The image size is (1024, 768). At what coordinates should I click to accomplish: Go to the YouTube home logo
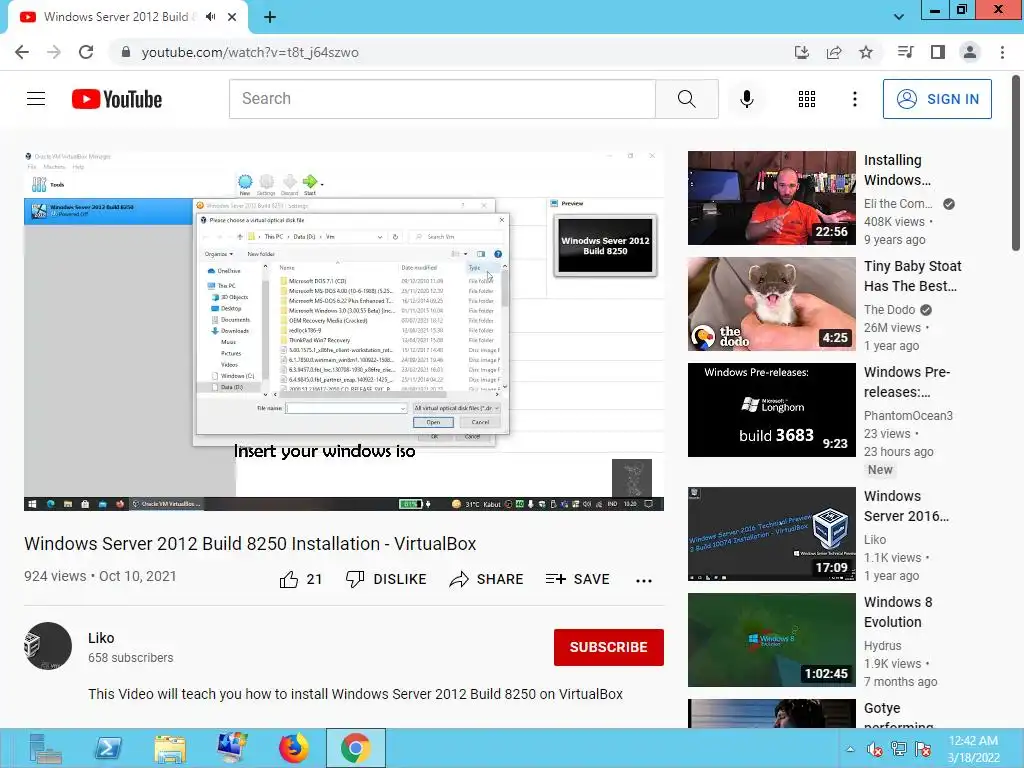click(117, 99)
